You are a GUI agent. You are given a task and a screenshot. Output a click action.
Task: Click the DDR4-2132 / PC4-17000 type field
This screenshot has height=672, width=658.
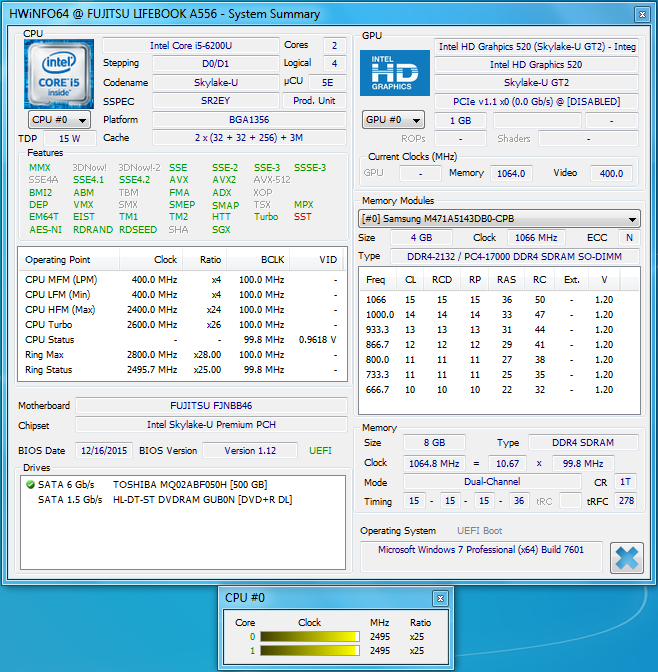coord(514,257)
